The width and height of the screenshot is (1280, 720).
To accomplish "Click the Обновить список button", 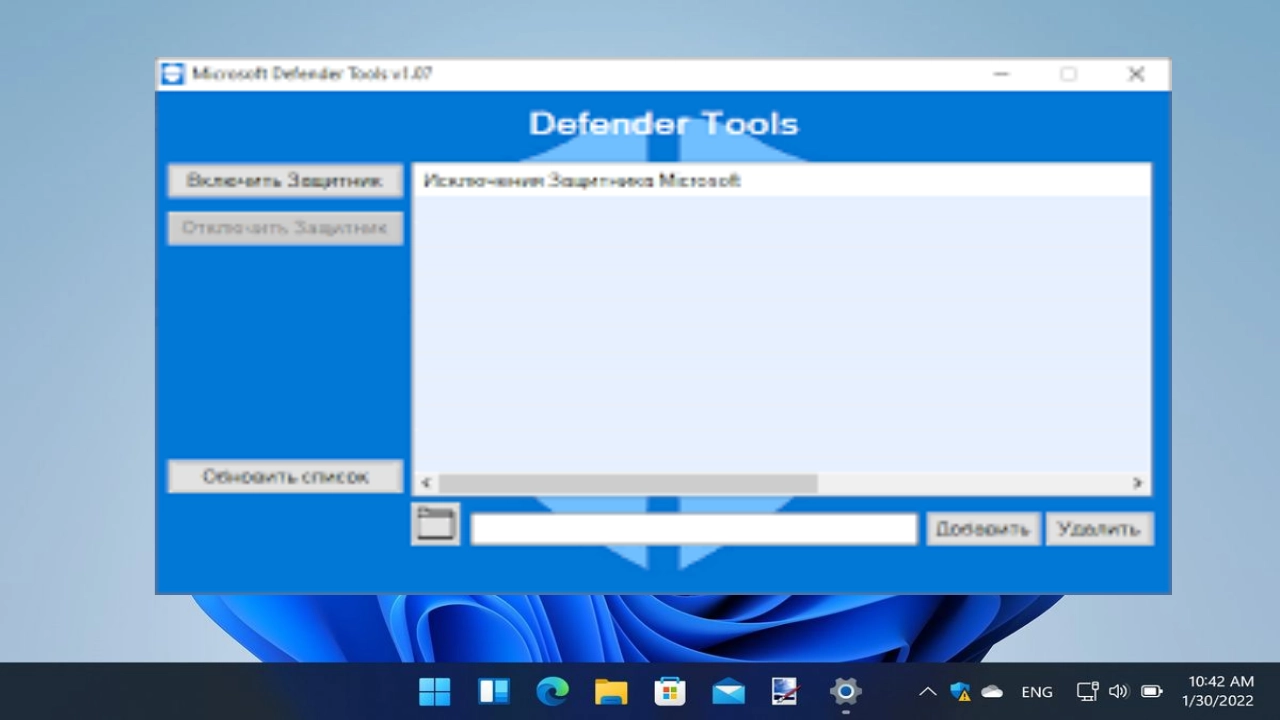I will (285, 477).
